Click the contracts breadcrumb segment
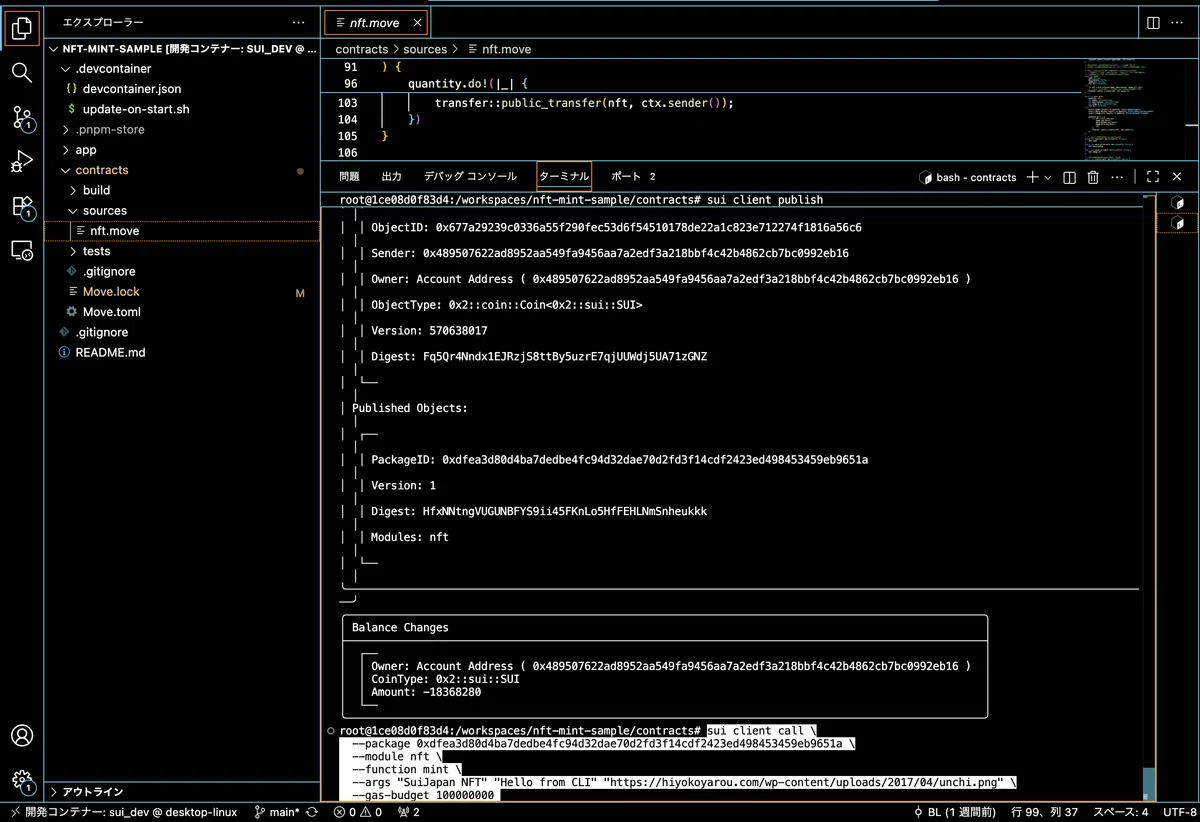The image size is (1200, 822). point(361,49)
